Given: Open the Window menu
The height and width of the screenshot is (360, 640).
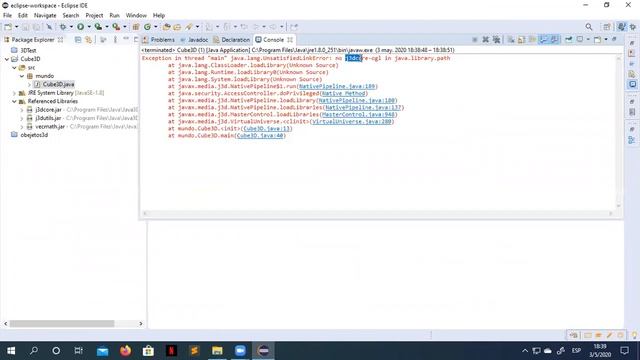Looking at the screenshot, I should [x=136, y=15].
